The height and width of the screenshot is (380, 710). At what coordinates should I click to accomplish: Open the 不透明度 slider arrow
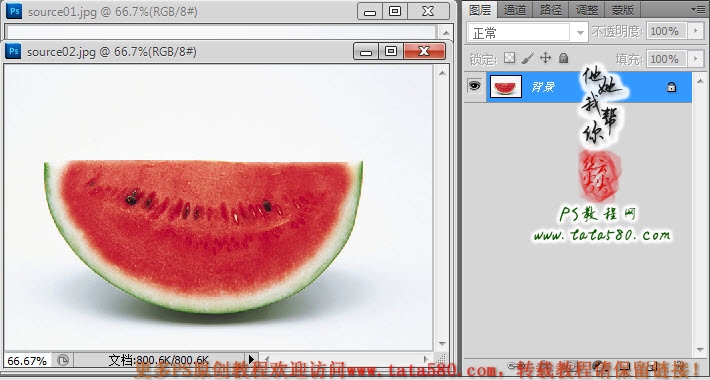point(696,31)
